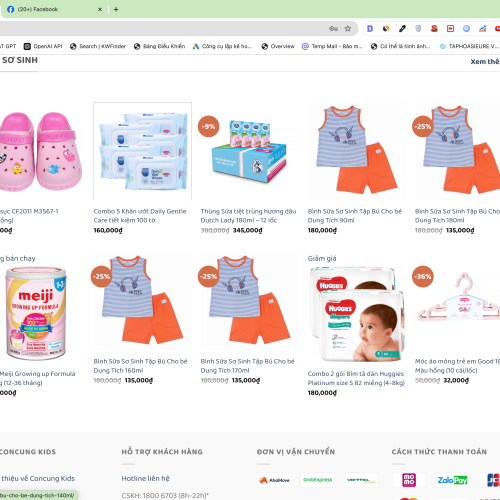Open the Có thể là hình ảnh bookmark

[x=401, y=46]
